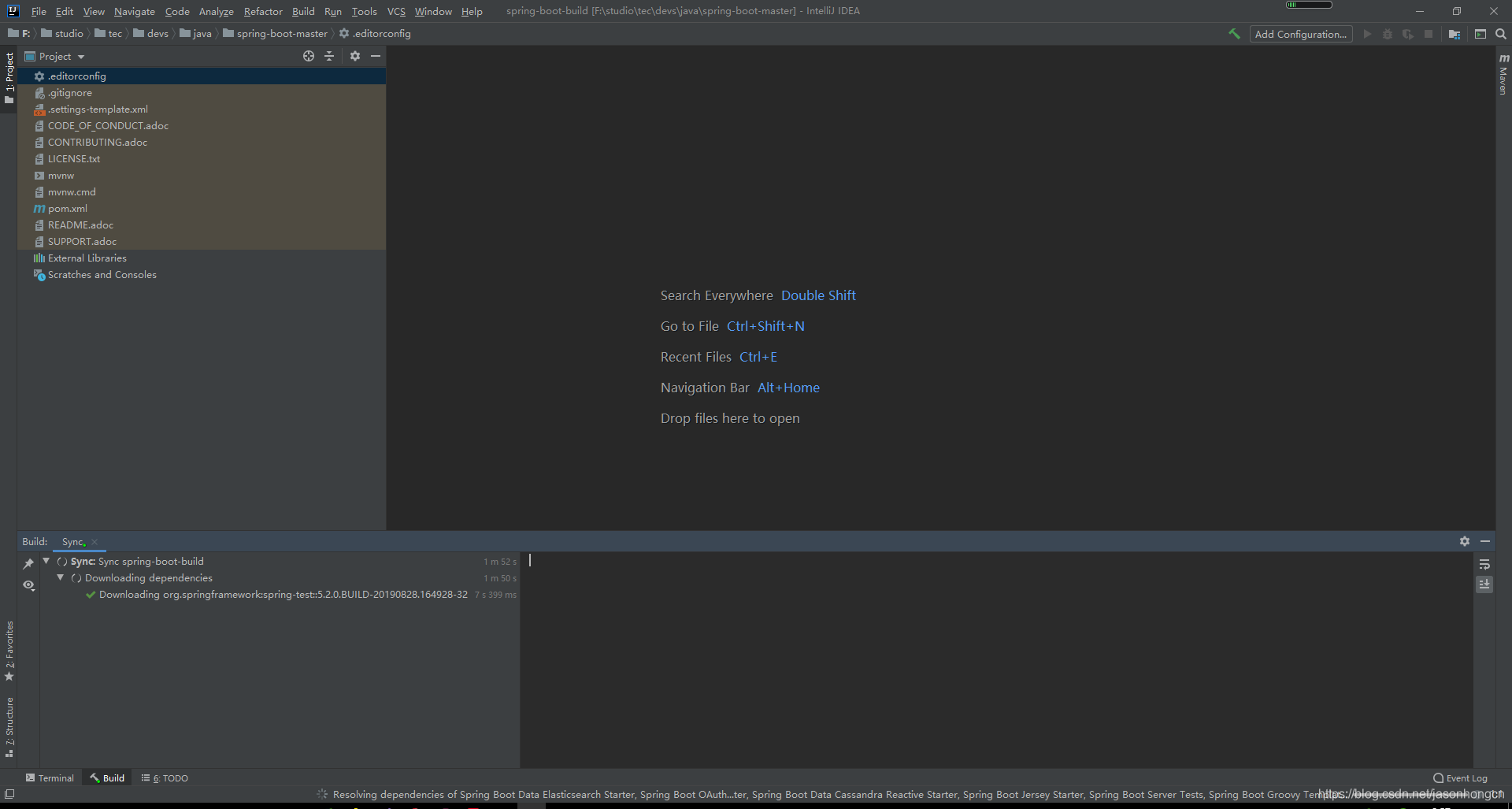
Task: Select External Libraries node
Action: (x=202, y=258)
